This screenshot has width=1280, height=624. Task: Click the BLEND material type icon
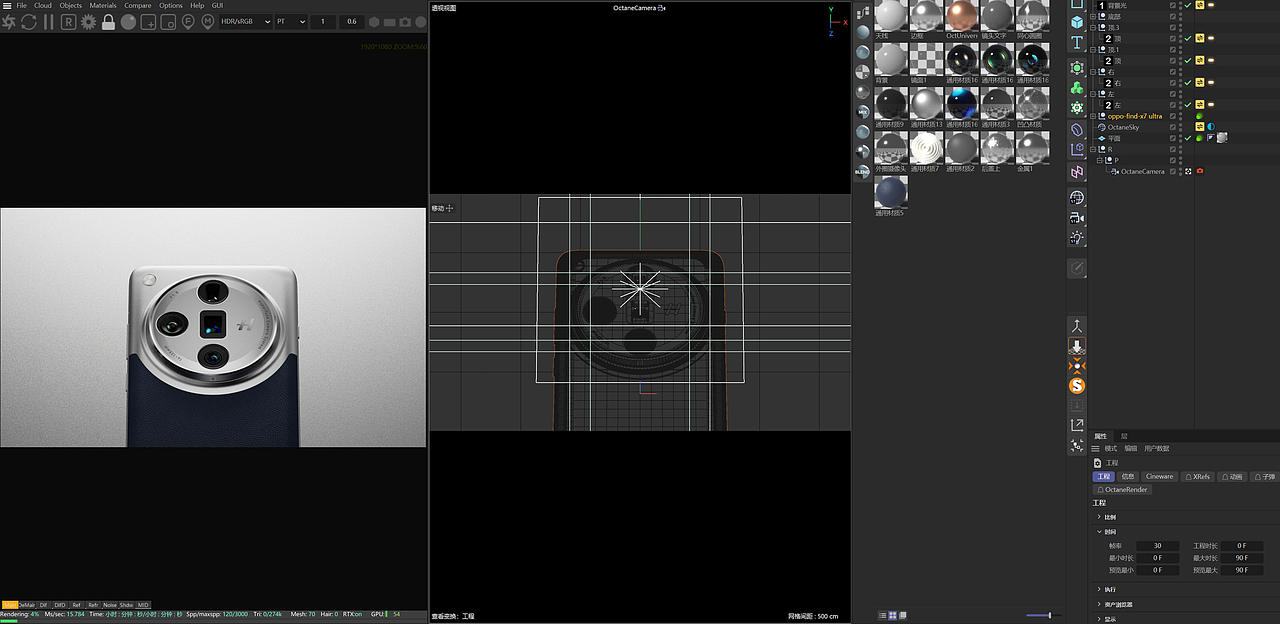[862, 171]
